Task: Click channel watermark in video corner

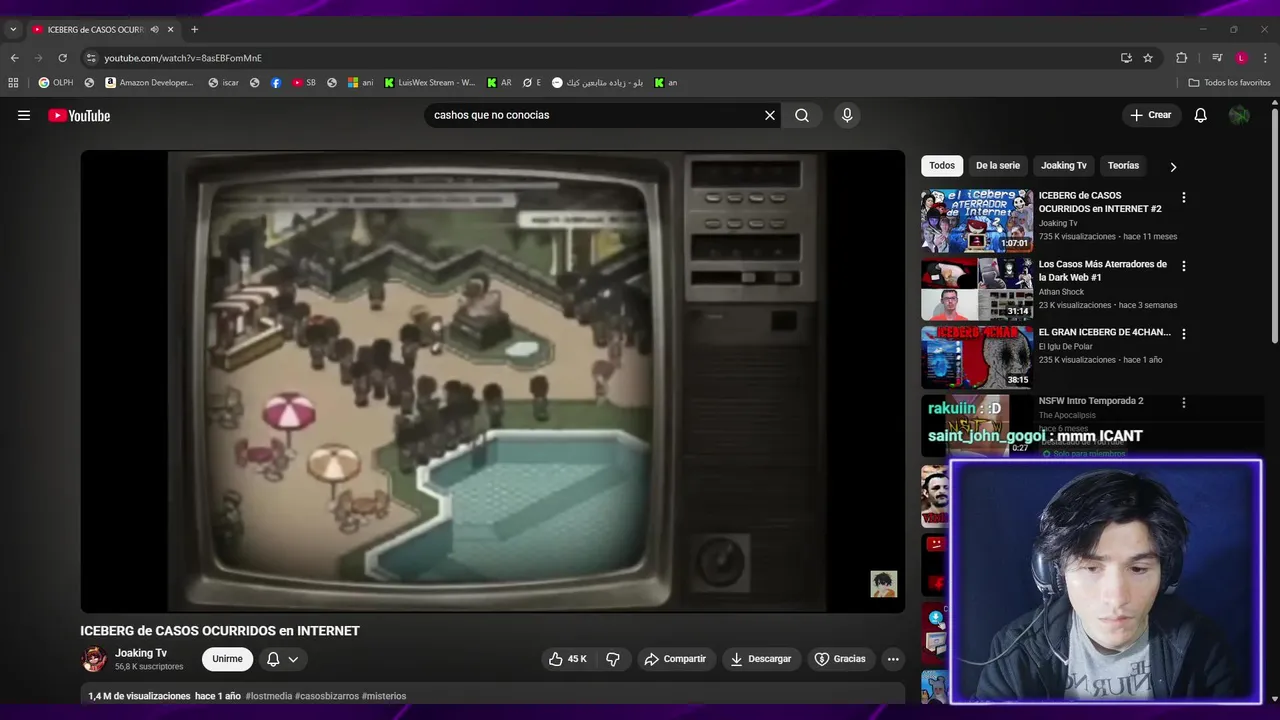Action: [x=884, y=584]
